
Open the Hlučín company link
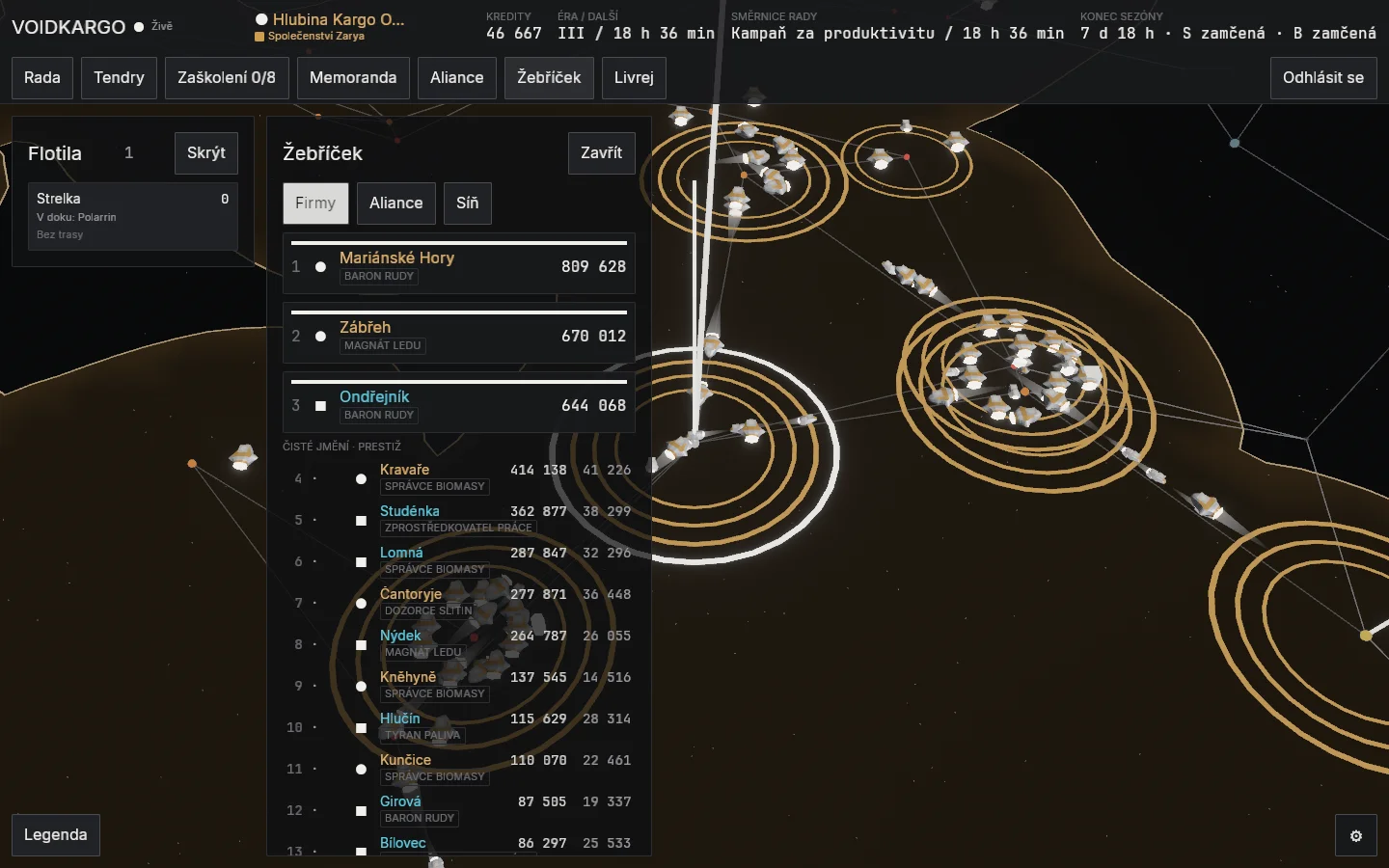400,719
